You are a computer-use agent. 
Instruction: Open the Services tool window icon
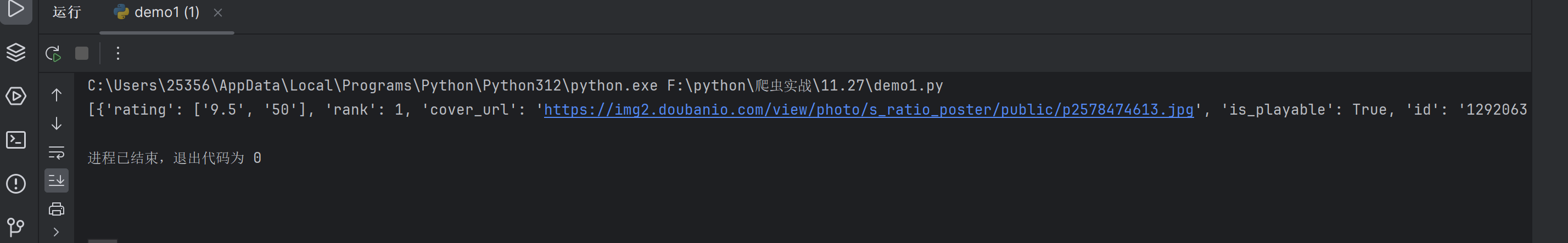tap(16, 96)
